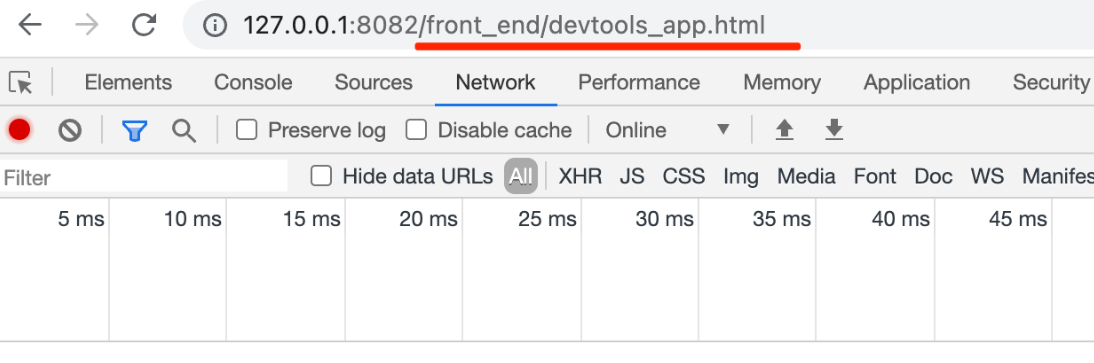Clear the network log
Image resolution: width=1094 pixels, height=363 pixels.
tap(70, 130)
